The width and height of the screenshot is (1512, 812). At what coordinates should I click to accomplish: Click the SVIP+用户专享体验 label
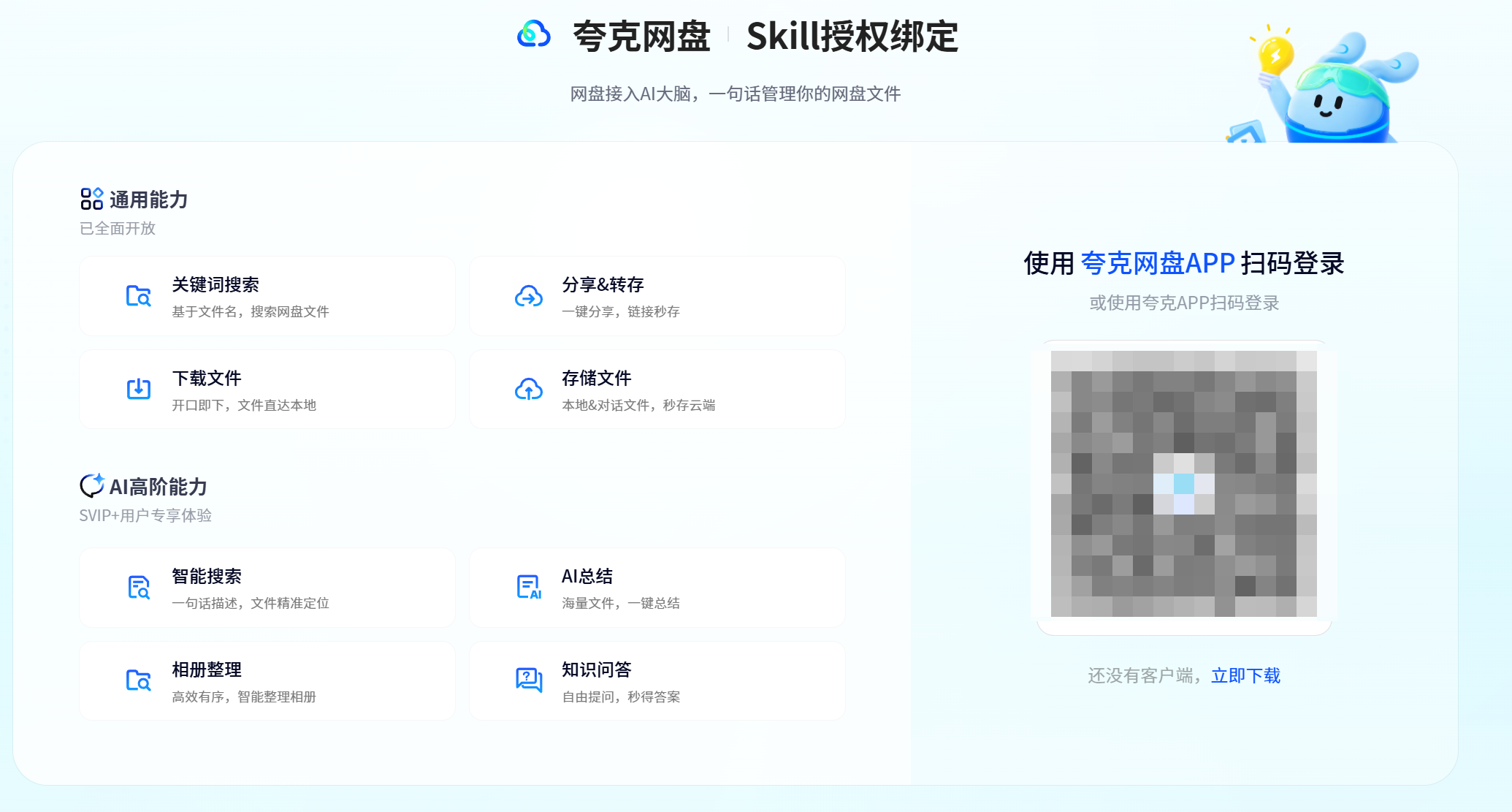[x=145, y=515]
